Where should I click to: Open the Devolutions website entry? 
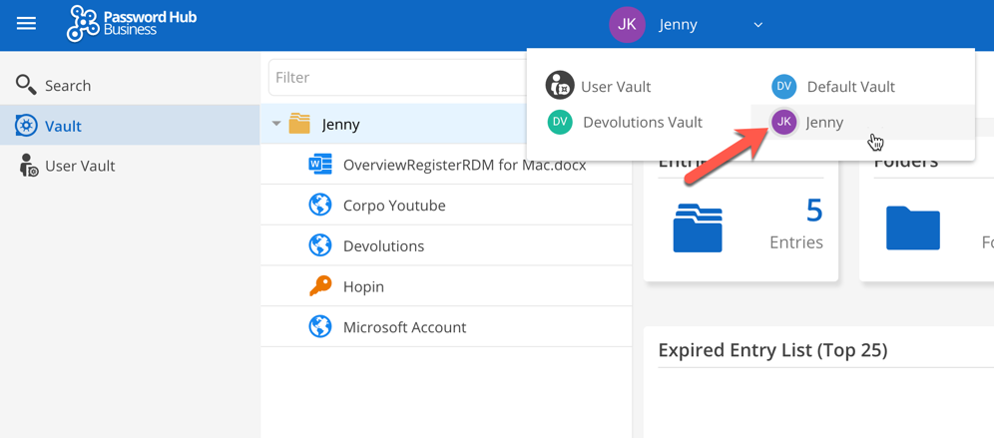click(x=383, y=246)
